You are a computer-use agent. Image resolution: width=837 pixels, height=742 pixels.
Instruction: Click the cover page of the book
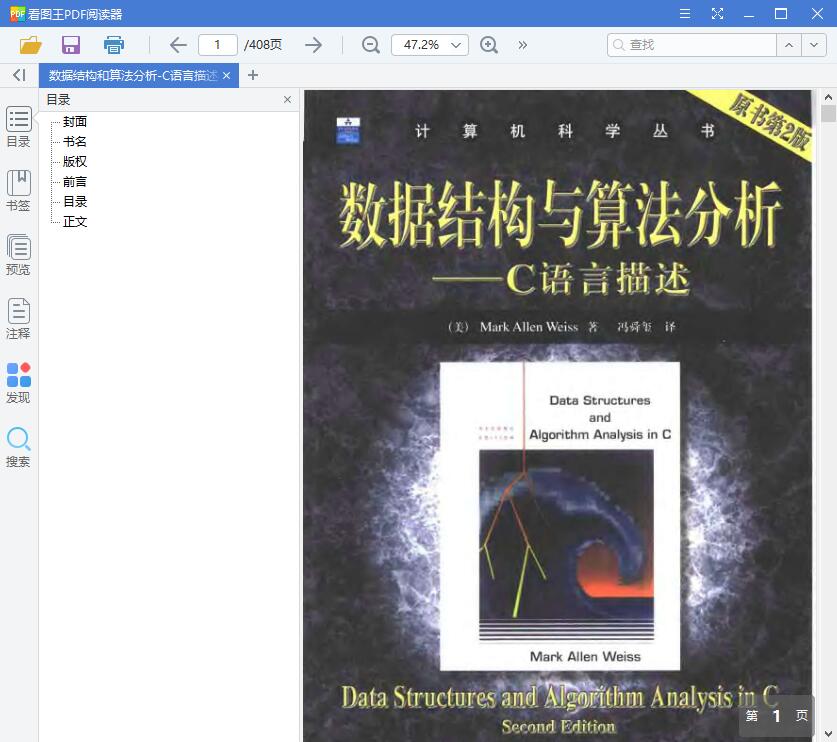pyautogui.click(x=558, y=415)
